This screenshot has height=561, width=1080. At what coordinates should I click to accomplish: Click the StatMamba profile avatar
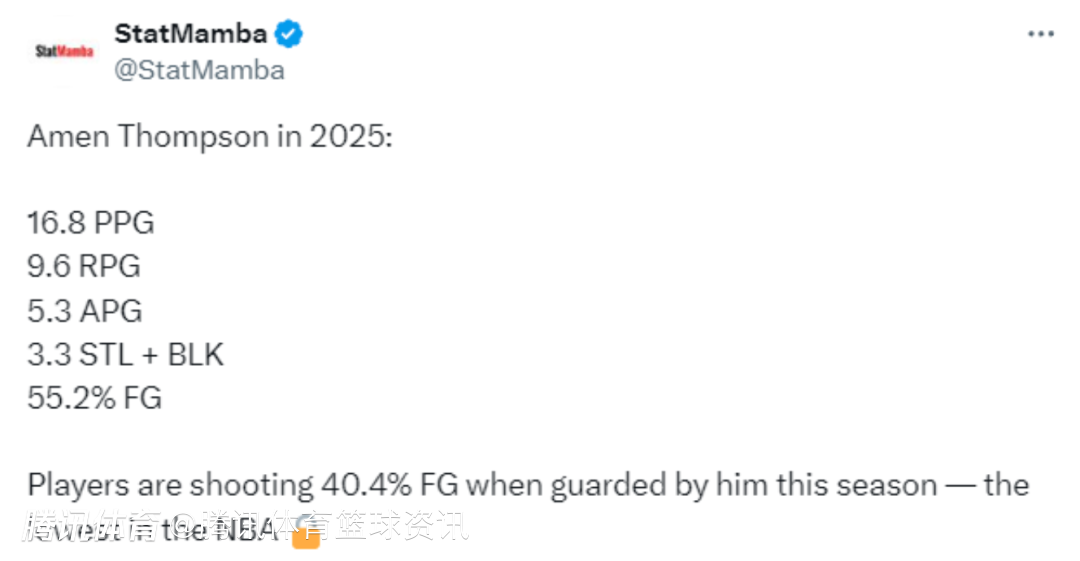pyautogui.click(x=64, y=51)
